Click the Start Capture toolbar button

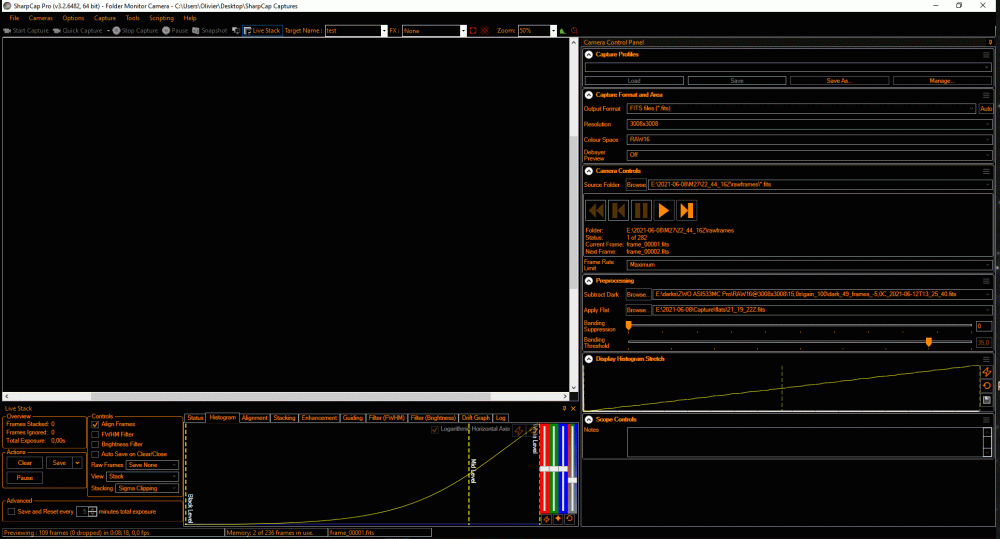tap(26, 31)
